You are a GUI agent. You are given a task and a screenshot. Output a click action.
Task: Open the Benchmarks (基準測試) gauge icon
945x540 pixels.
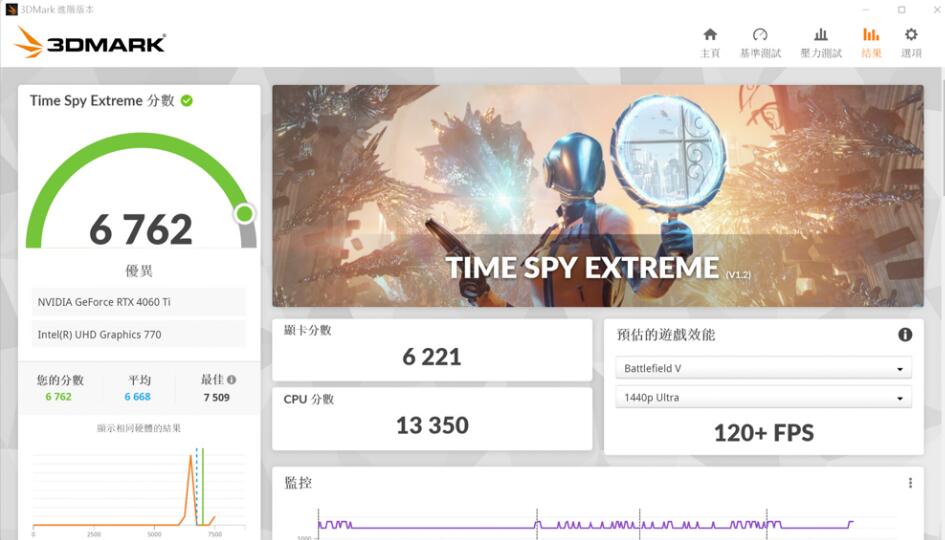tap(760, 35)
